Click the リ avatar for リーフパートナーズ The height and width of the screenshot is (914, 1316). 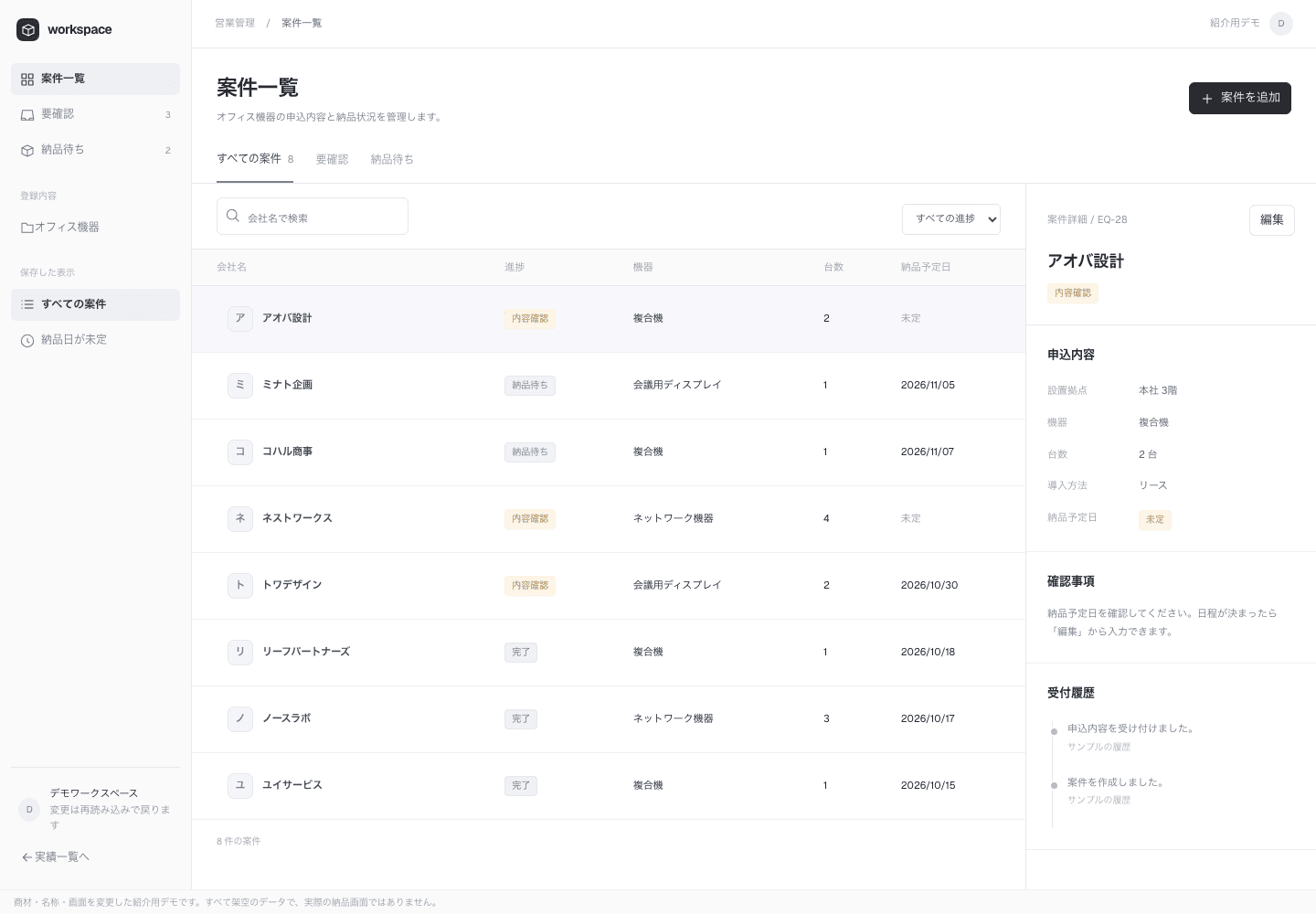coord(240,653)
